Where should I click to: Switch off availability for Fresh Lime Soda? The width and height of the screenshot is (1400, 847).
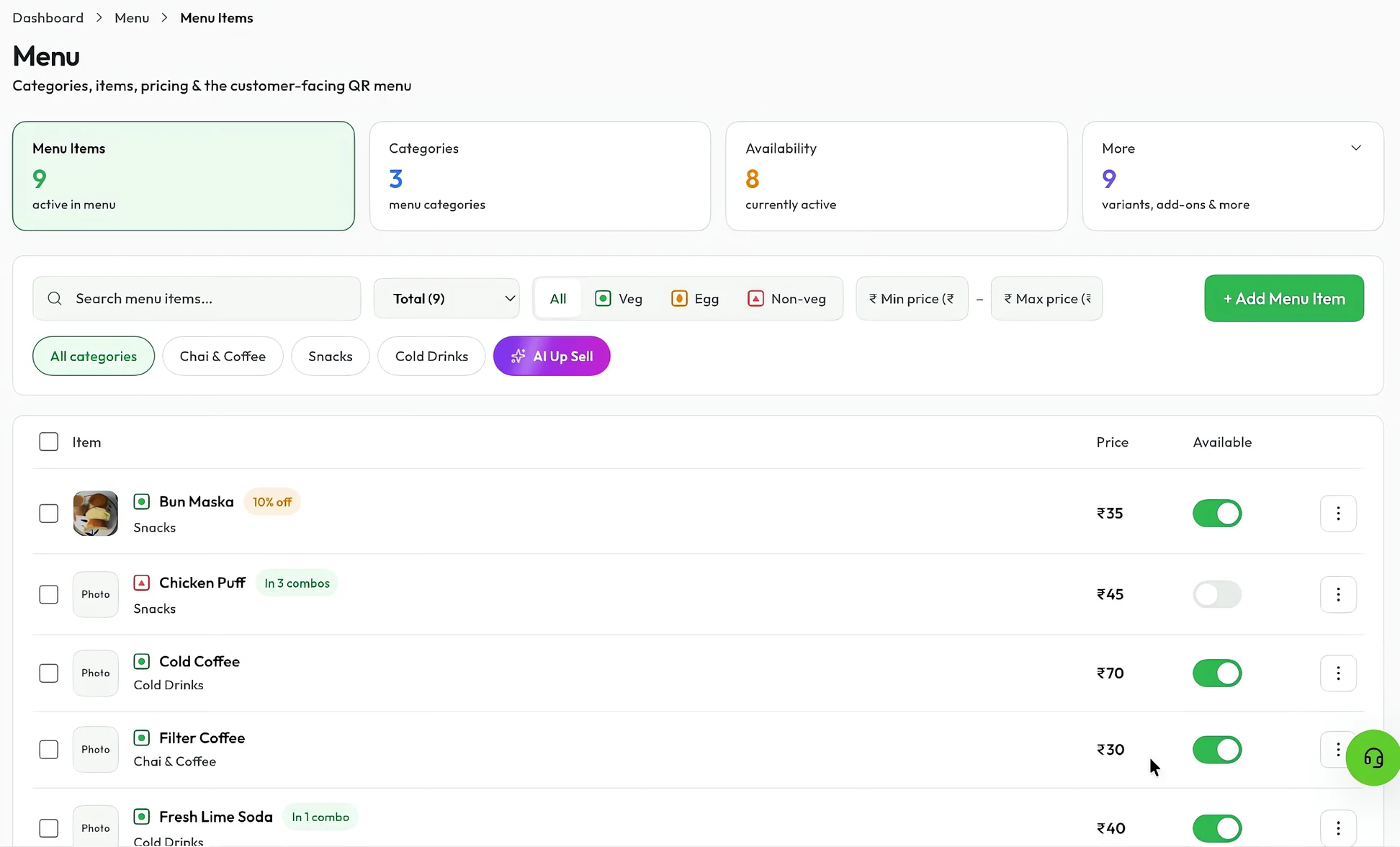[x=1217, y=828]
